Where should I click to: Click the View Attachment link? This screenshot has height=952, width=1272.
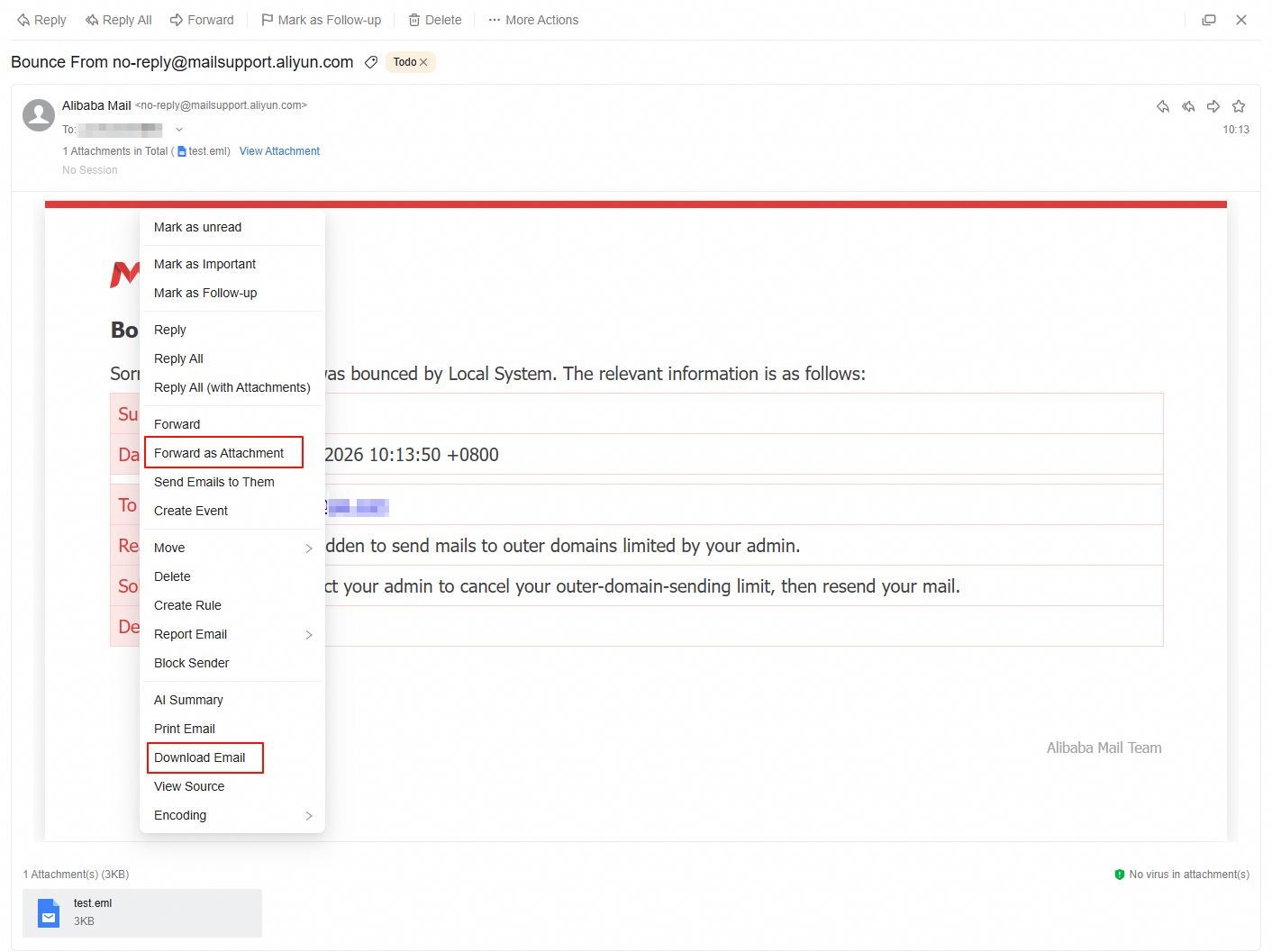pyautogui.click(x=279, y=151)
